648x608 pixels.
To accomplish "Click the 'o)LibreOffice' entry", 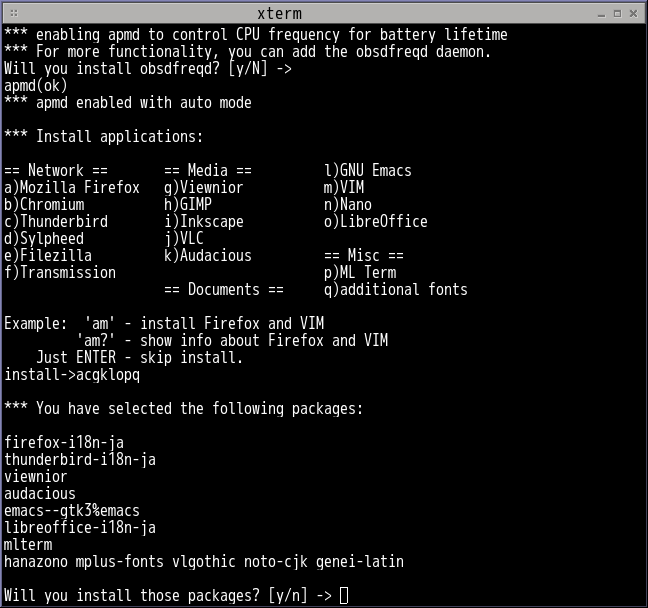I will point(376,222).
